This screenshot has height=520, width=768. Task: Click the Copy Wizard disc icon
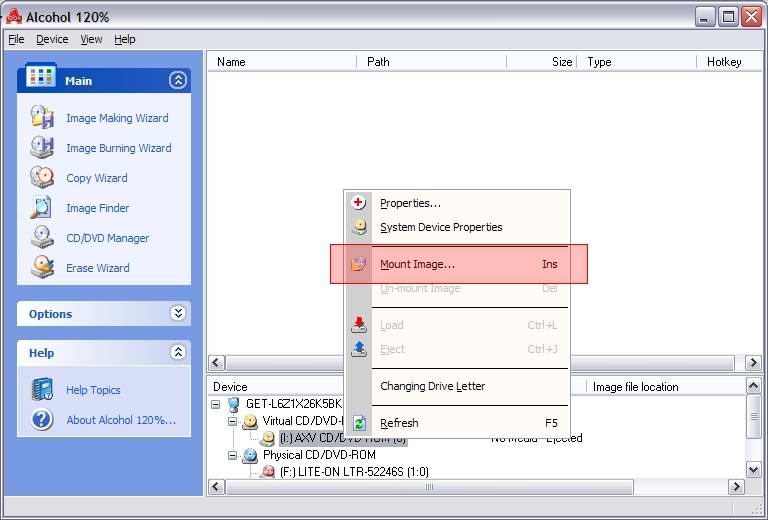pyautogui.click(x=42, y=177)
